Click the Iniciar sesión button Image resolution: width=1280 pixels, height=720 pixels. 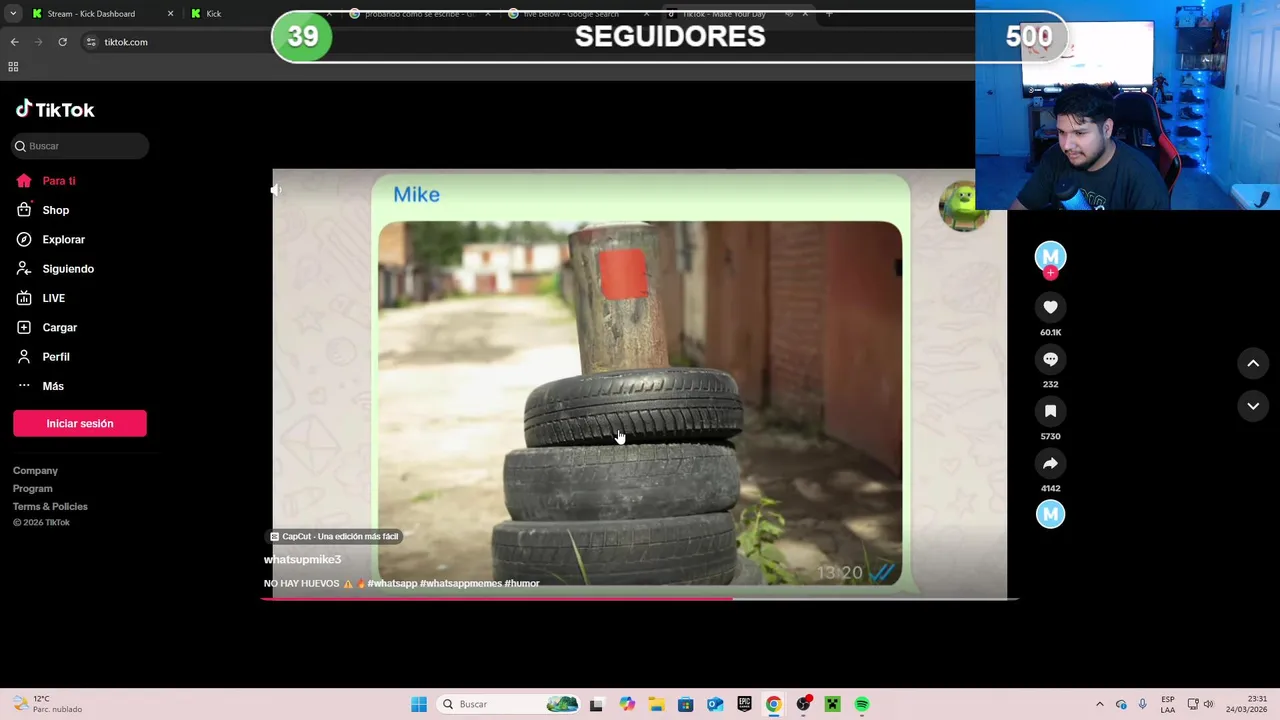(x=80, y=424)
